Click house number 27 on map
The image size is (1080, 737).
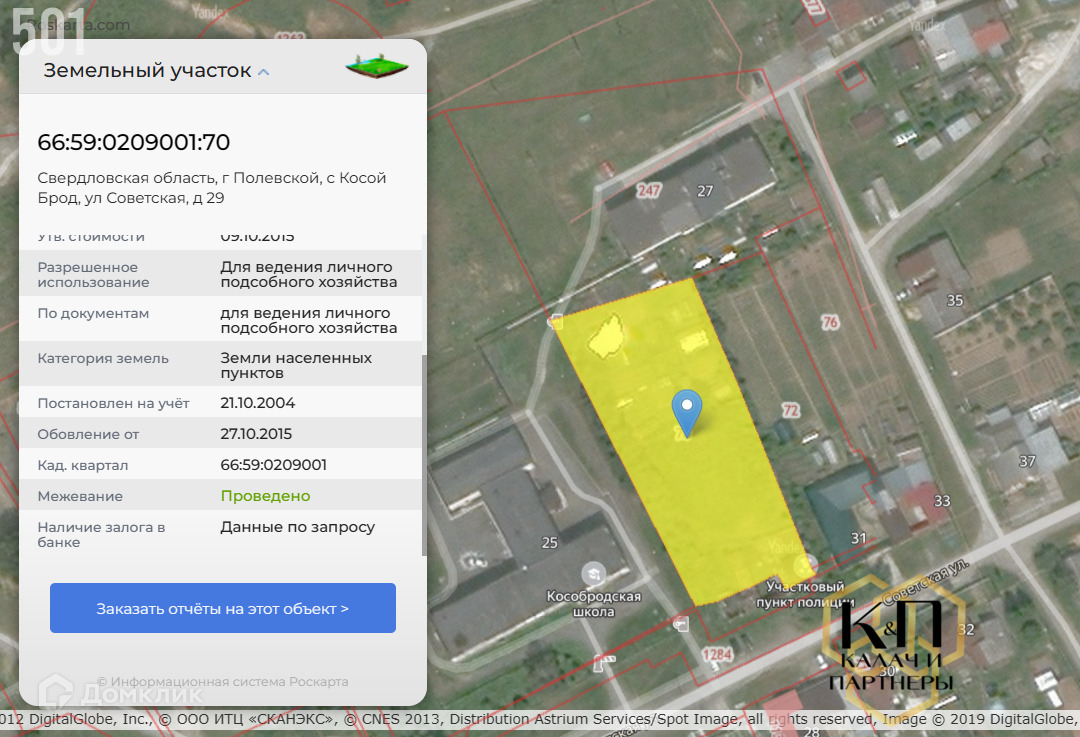705,191
